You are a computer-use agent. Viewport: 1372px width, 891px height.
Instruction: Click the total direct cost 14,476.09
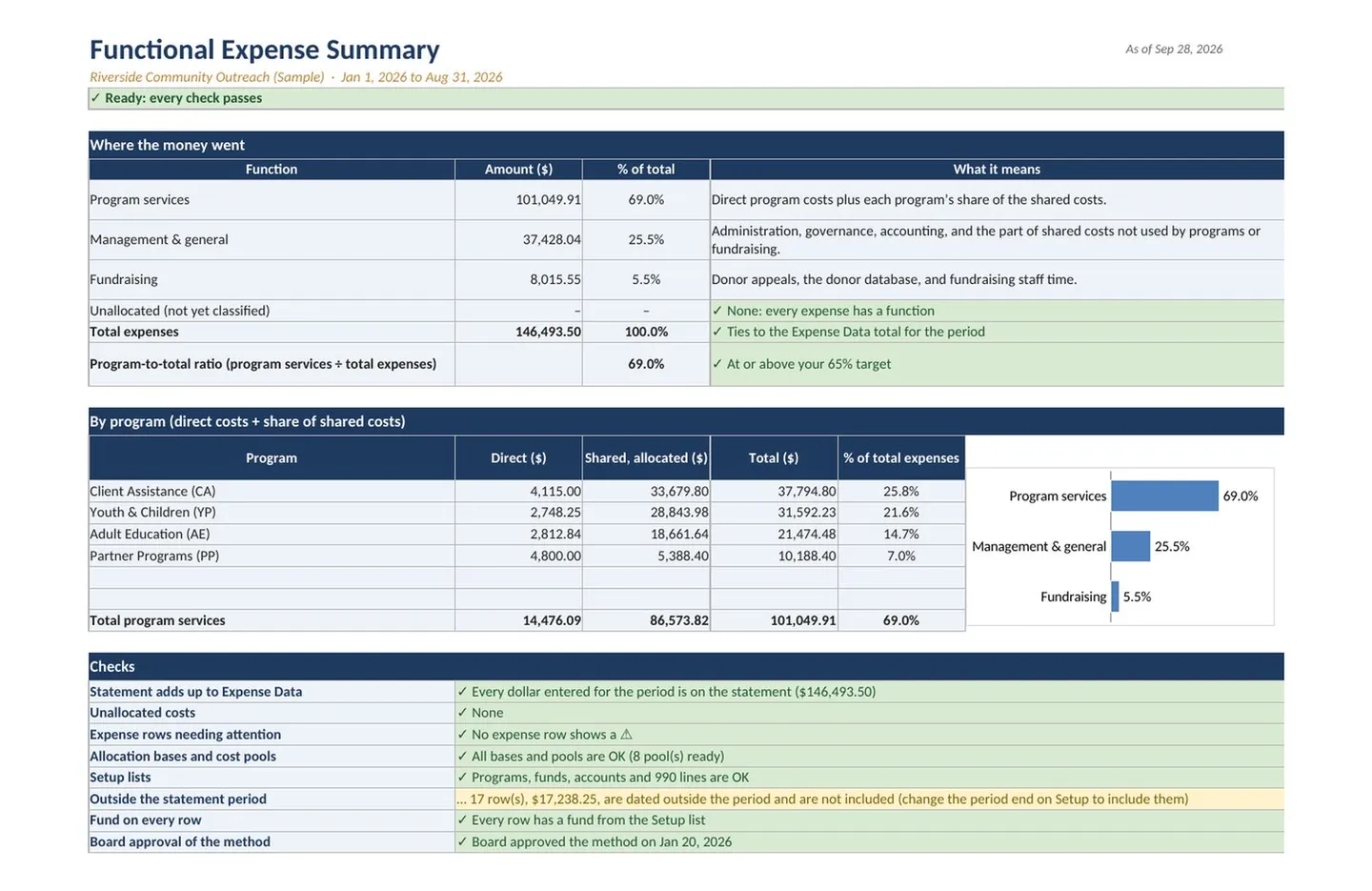[x=552, y=620]
